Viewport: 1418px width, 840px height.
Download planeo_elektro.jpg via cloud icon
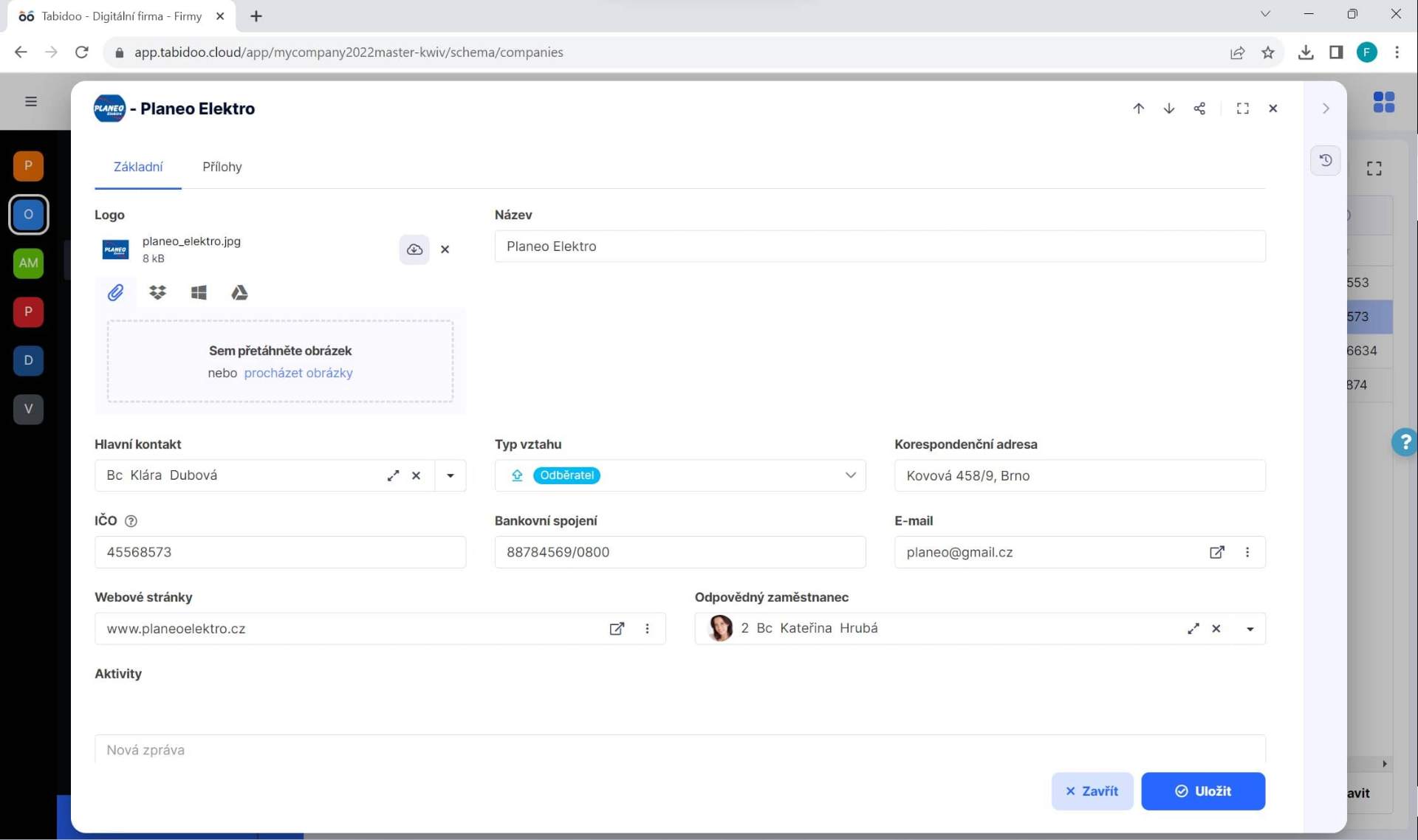(414, 249)
